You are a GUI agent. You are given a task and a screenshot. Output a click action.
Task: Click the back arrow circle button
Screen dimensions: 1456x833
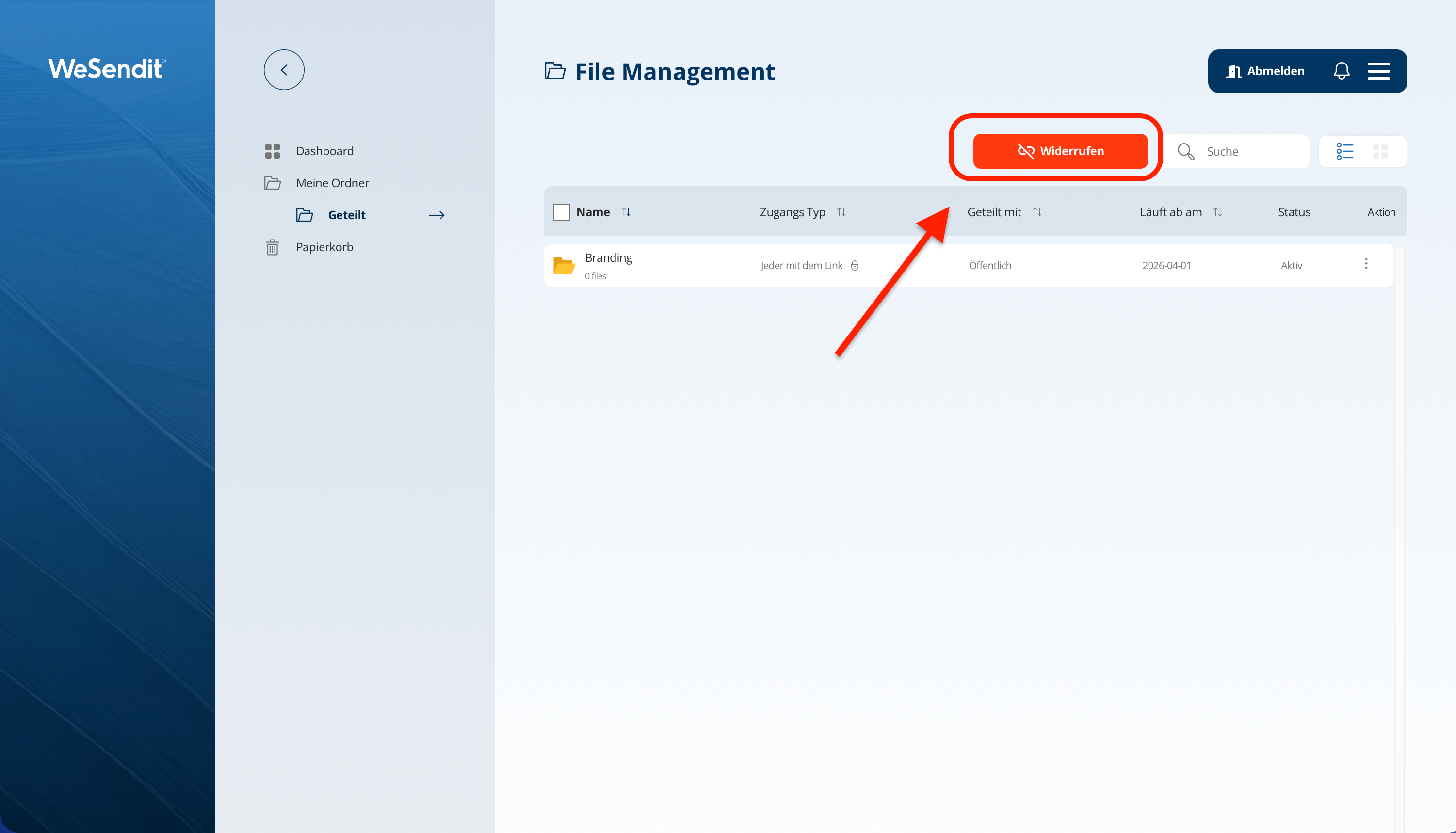(284, 70)
